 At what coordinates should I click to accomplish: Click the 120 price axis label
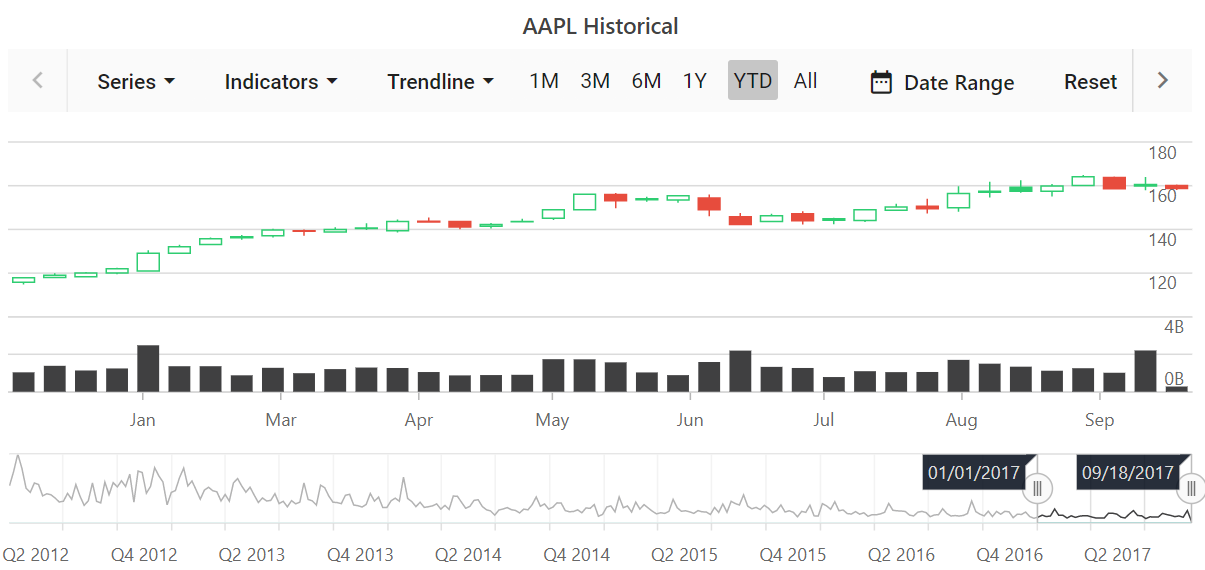click(x=1163, y=283)
